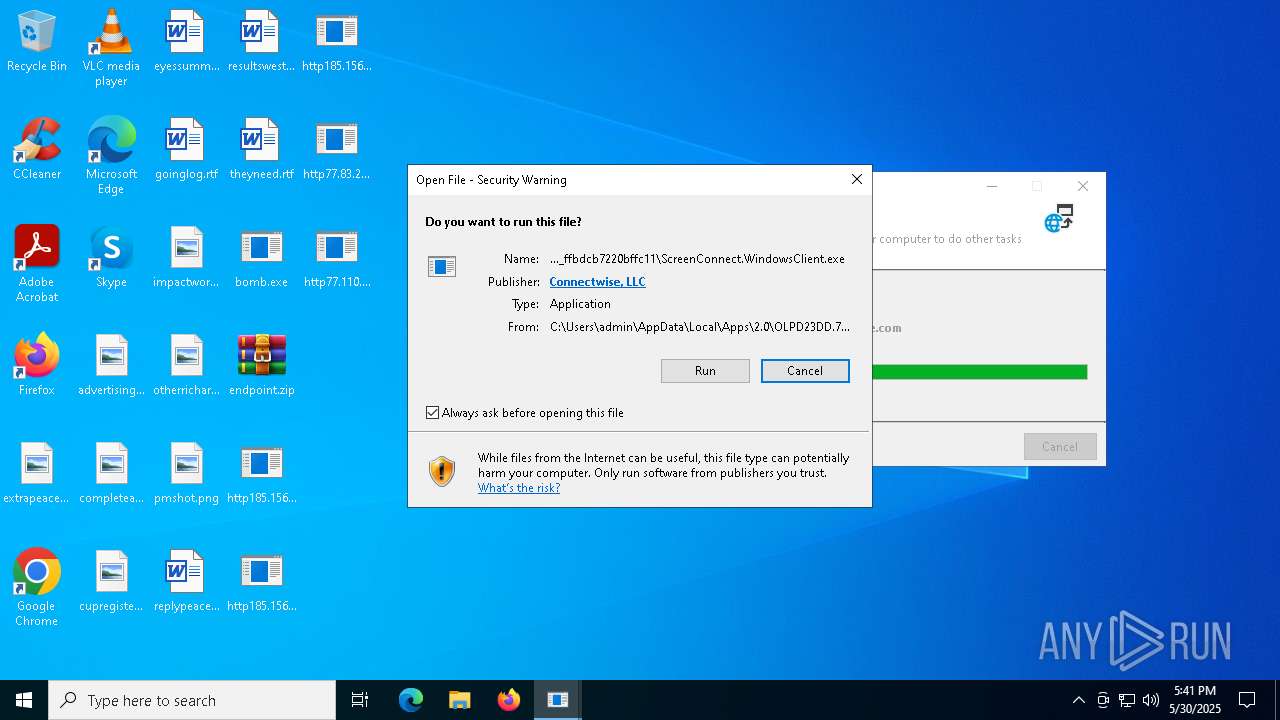Select bomb.exe file icon
The image size is (1280, 720).
[261, 257]
